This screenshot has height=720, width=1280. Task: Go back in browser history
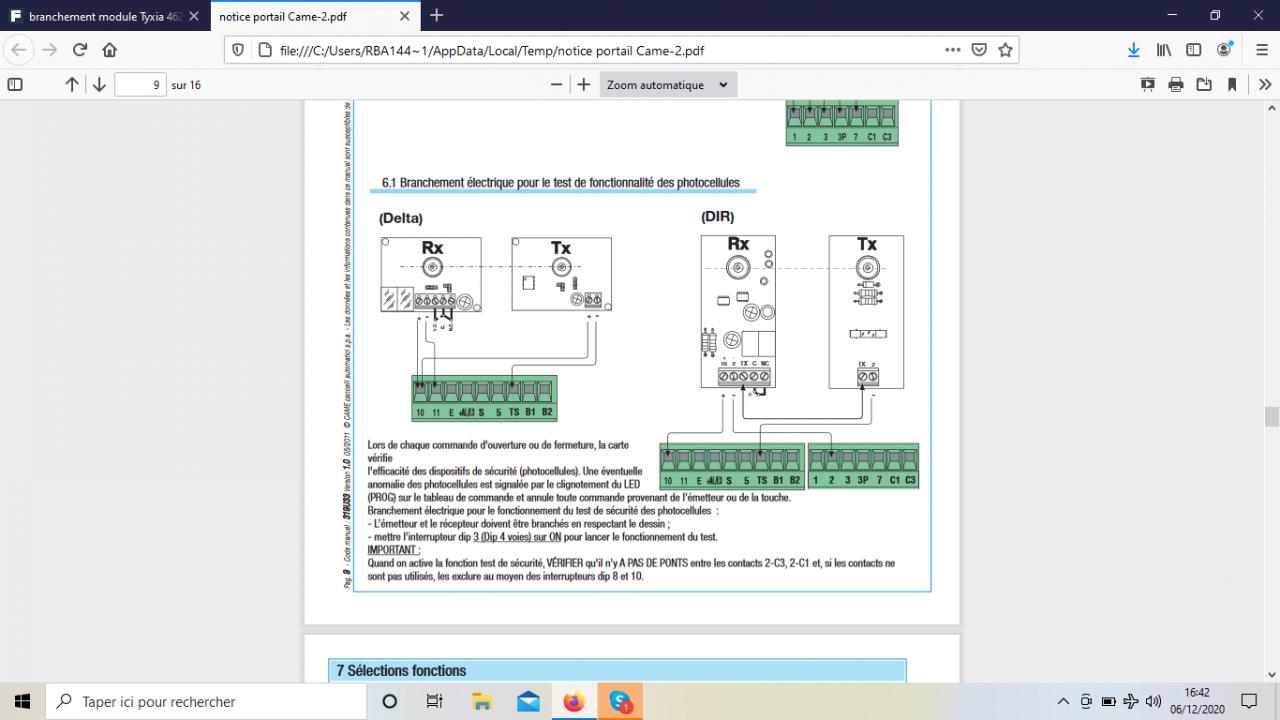coord(20,50)
